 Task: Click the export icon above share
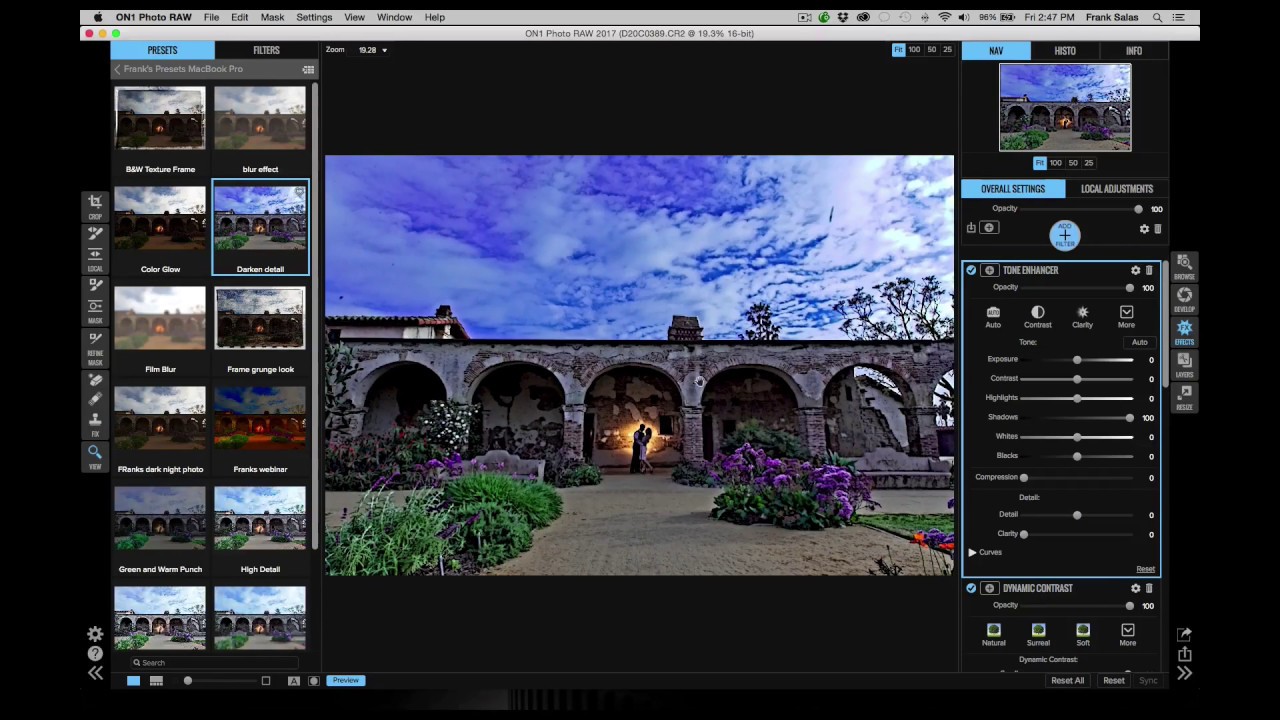[x=1184, y=634]
